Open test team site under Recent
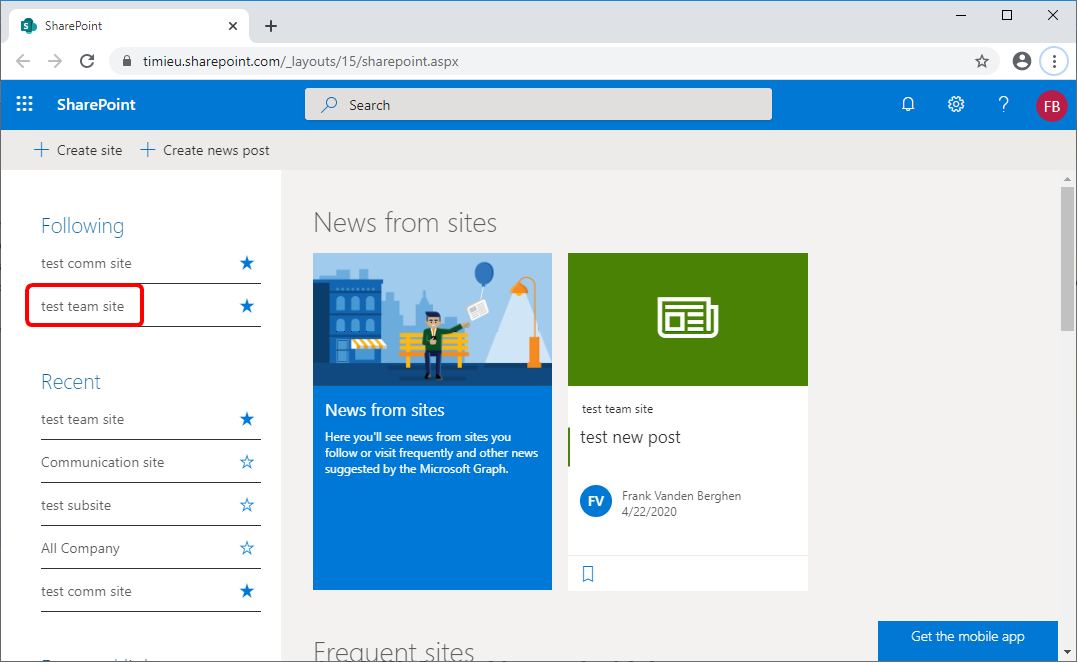Screen dimensions: 1078x663 point(82,420)
